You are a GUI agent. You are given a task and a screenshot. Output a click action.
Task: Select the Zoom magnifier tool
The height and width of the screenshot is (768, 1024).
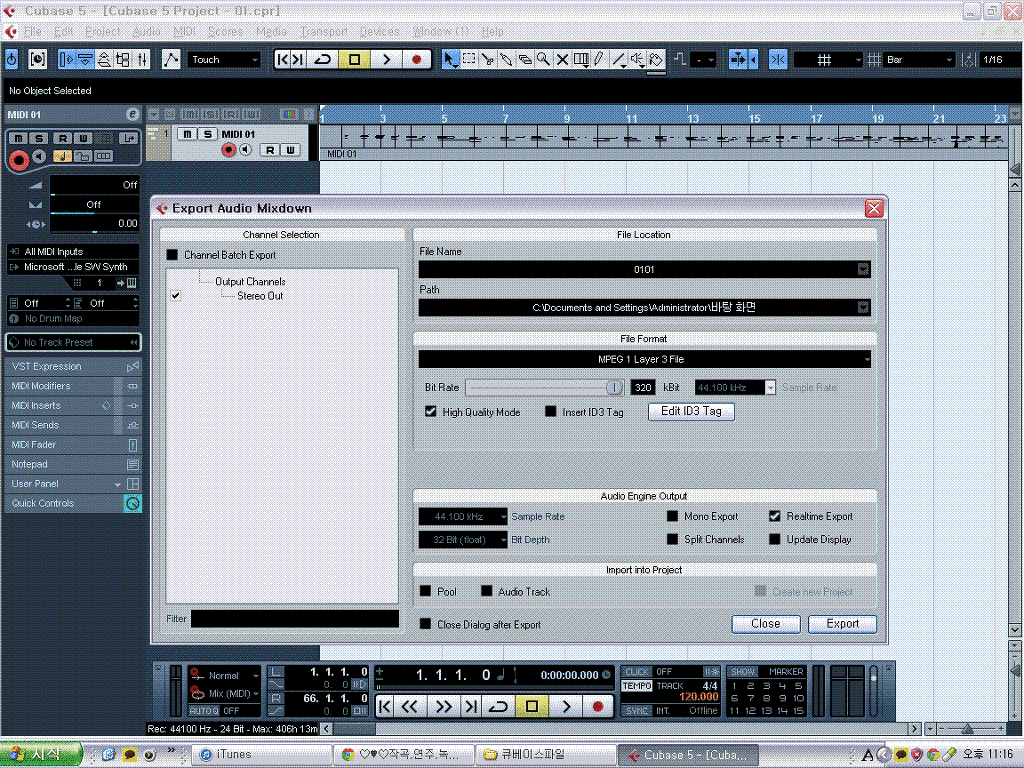point(543,59)
